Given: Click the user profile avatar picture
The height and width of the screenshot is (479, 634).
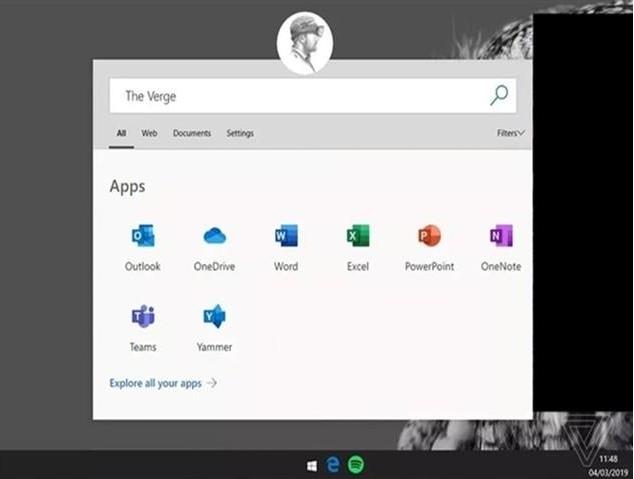Looking at the screenshot, I should tap(305, 43).
